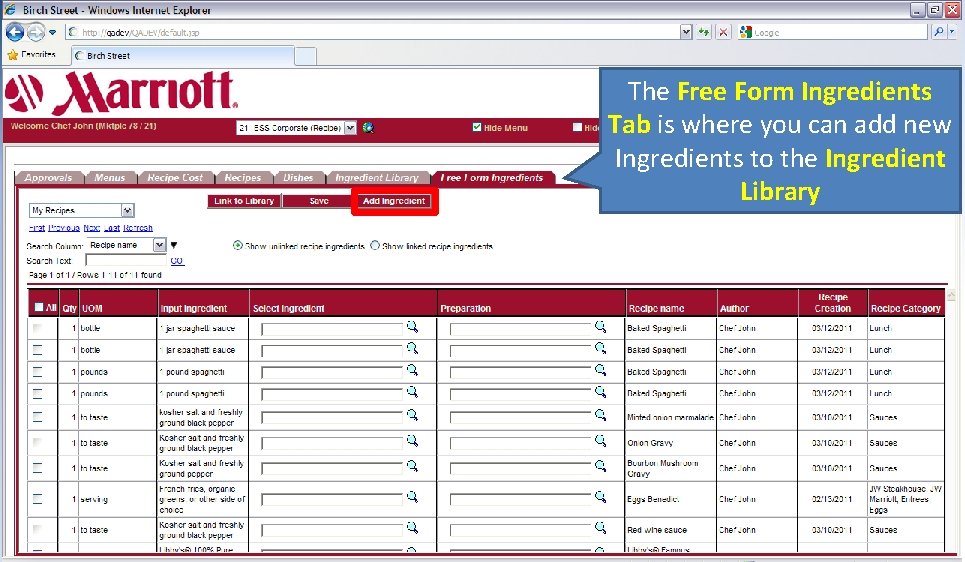Select the Free Form Ingredients tab
This screenshot has width=965, height=562.
click(492, 178)
